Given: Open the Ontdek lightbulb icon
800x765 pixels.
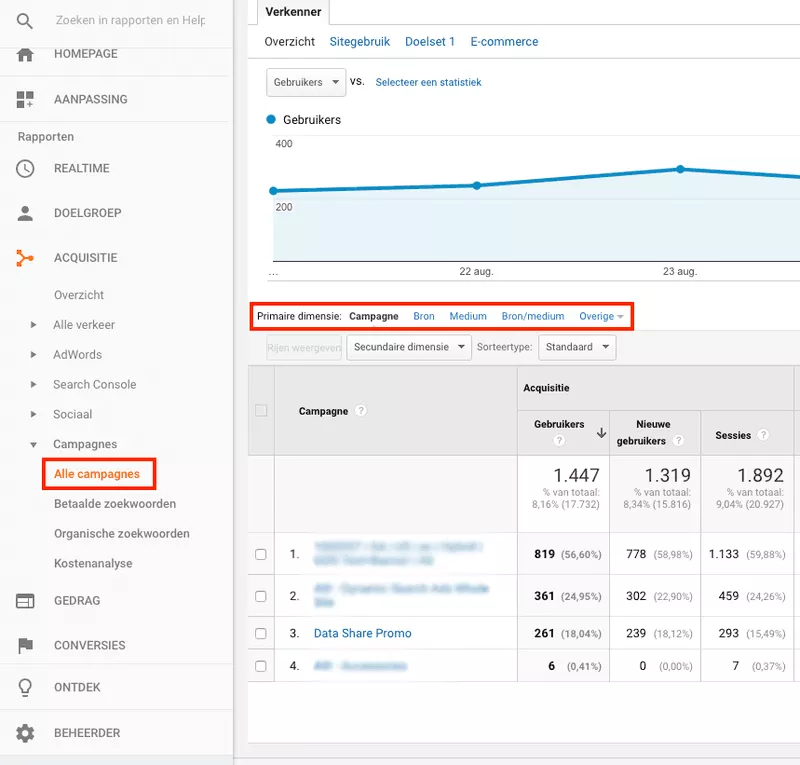Looking at the screenshot, I should click(x=26, y=688).
